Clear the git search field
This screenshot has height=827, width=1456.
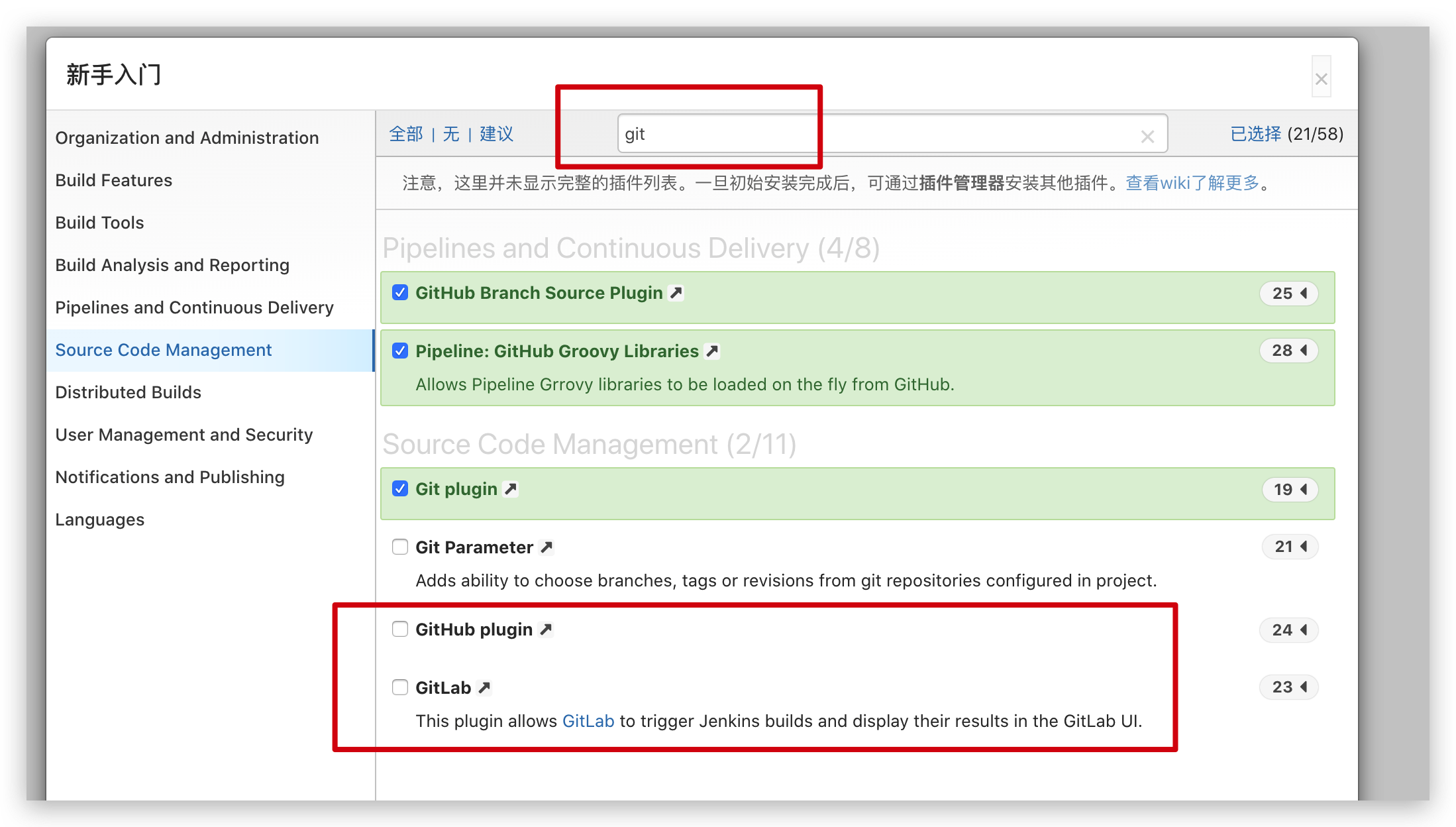tap(1148, 137)
